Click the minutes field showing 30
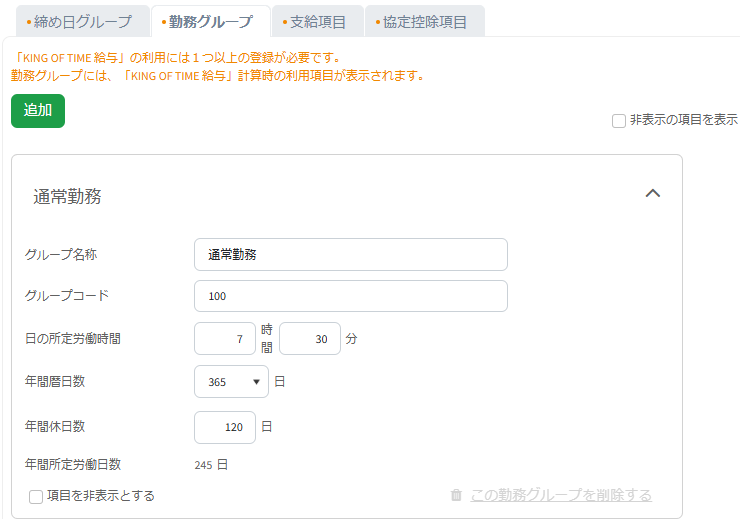The height and width of the screenshot is (519, 740). click(310, 338)
